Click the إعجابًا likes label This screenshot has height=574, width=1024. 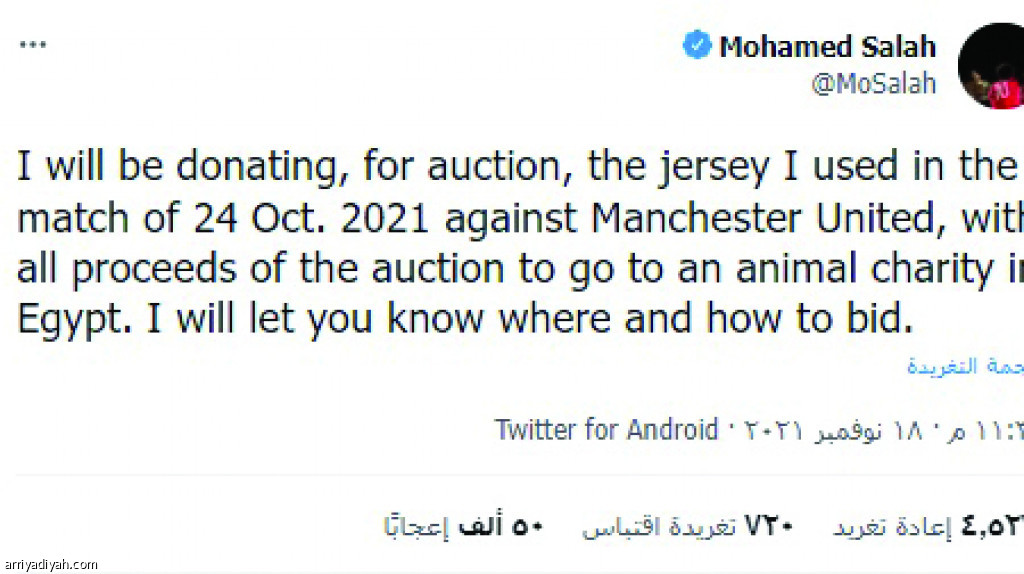click(x=417, y=526)
